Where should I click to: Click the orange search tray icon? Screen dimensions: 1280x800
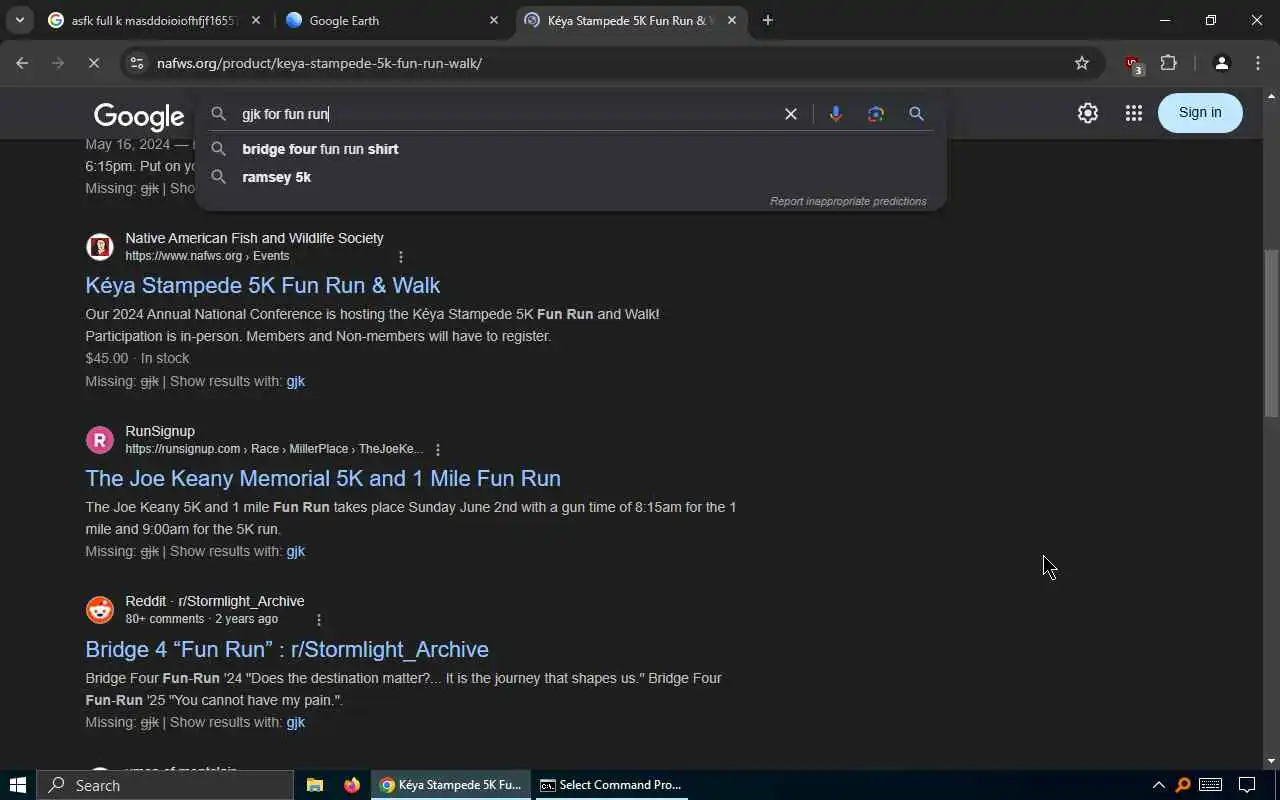click(x=1183, y=785)
